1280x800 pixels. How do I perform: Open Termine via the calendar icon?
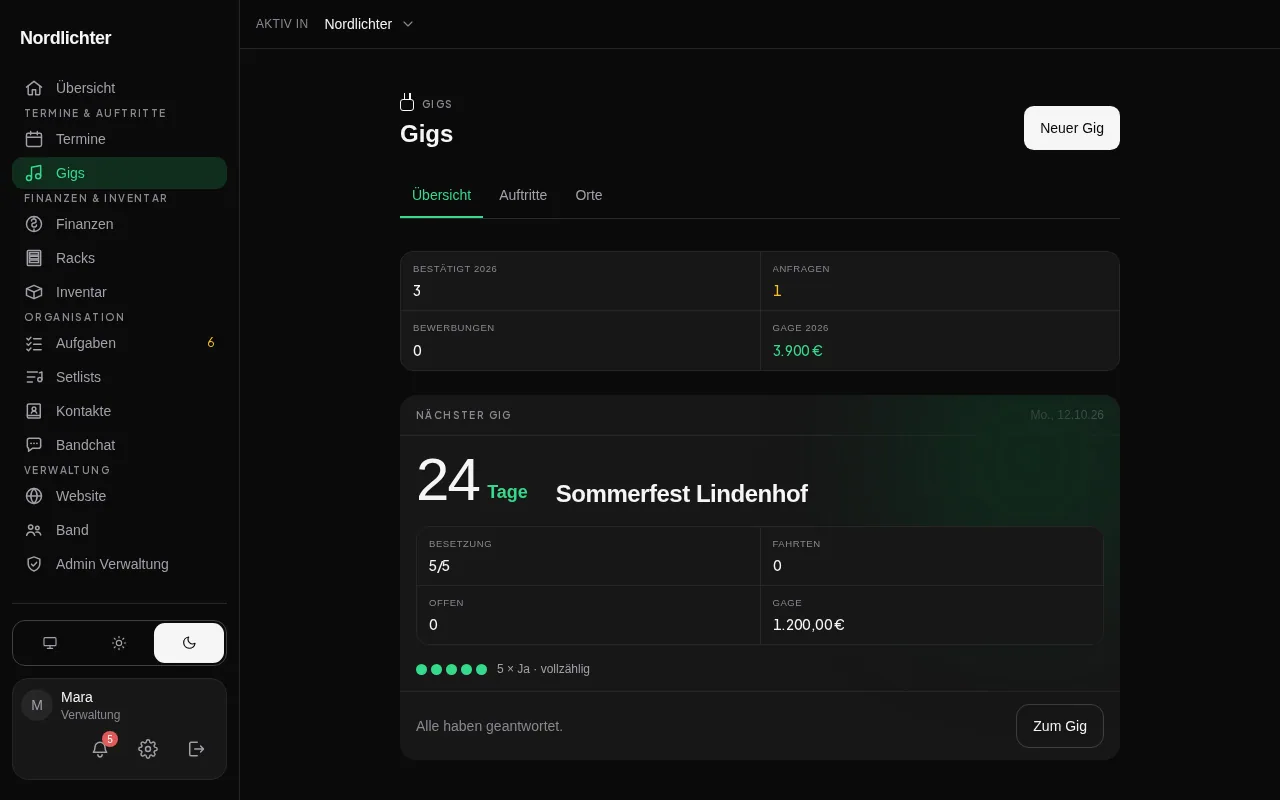[34, 139]
